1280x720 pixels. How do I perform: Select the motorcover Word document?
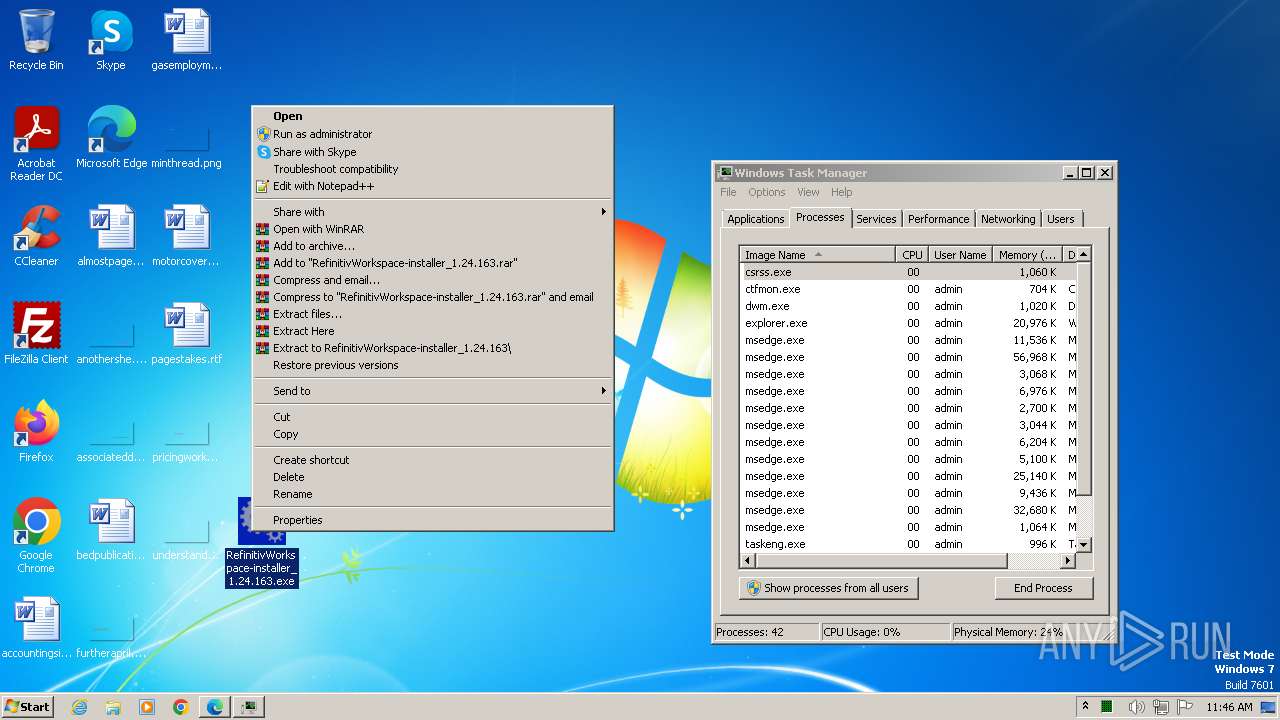point(186,237)
